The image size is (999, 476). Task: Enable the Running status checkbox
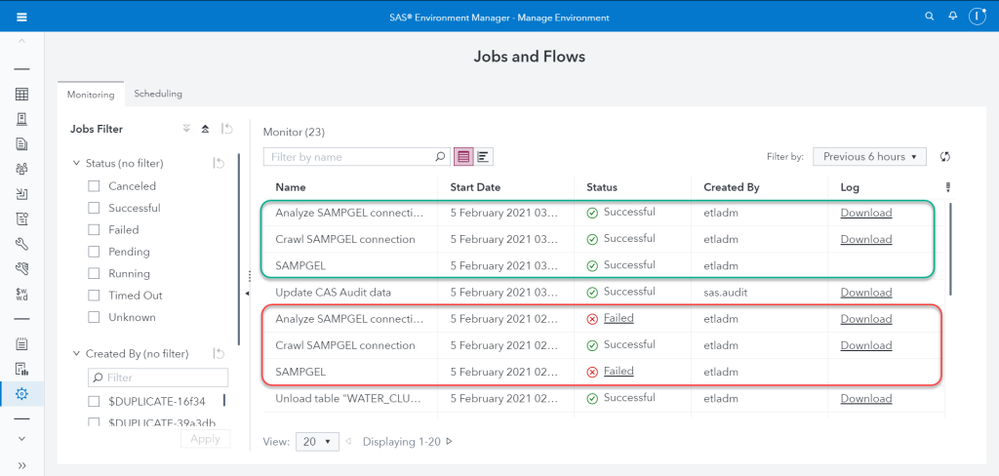94,274
